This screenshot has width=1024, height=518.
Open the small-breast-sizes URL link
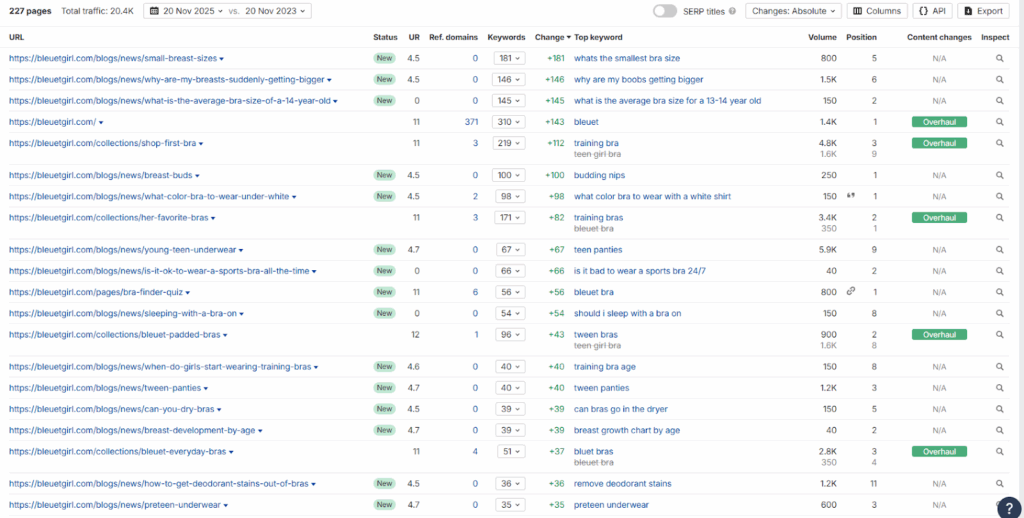[113, 59]
